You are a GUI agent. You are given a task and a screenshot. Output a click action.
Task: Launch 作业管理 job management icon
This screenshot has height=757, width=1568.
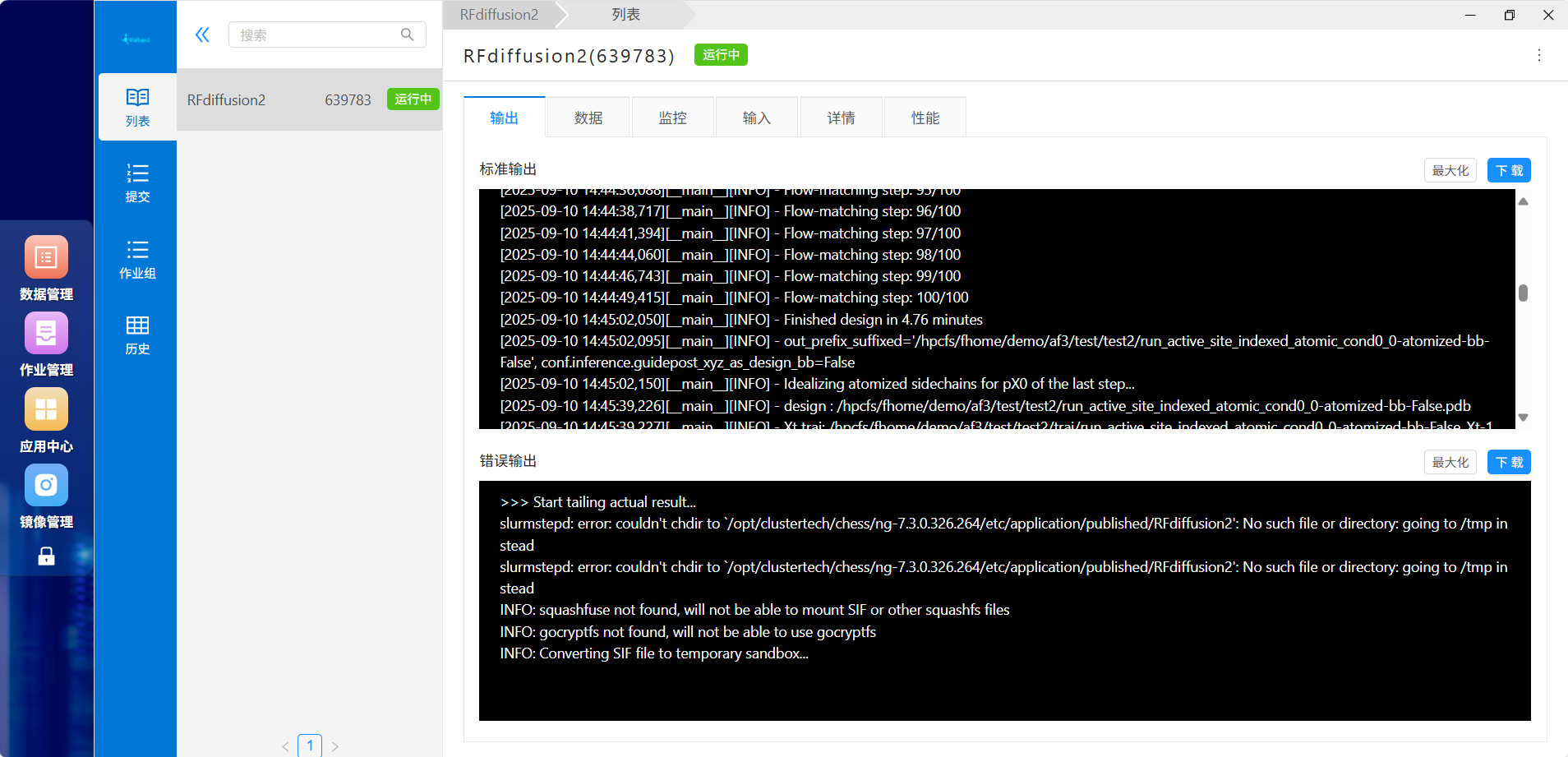point(46,334)
